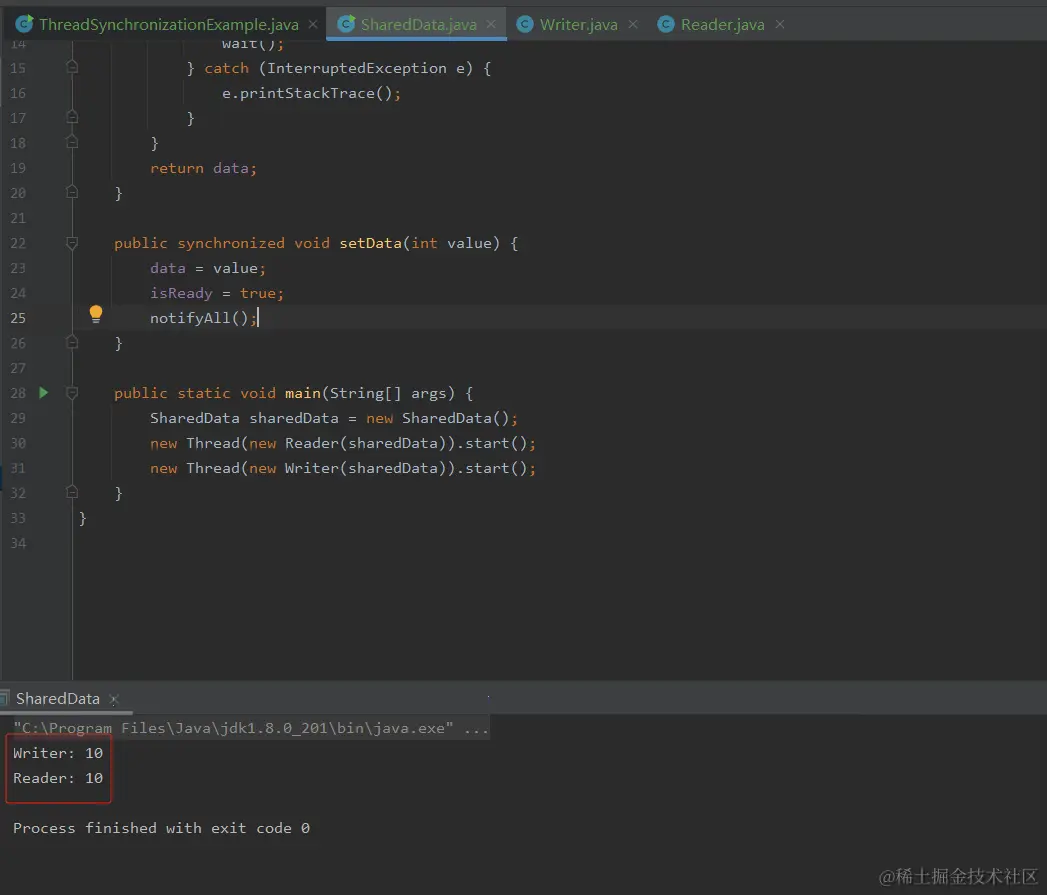Click e.printStackTrace() call
1047x895 pixels.
click(311, 93)
